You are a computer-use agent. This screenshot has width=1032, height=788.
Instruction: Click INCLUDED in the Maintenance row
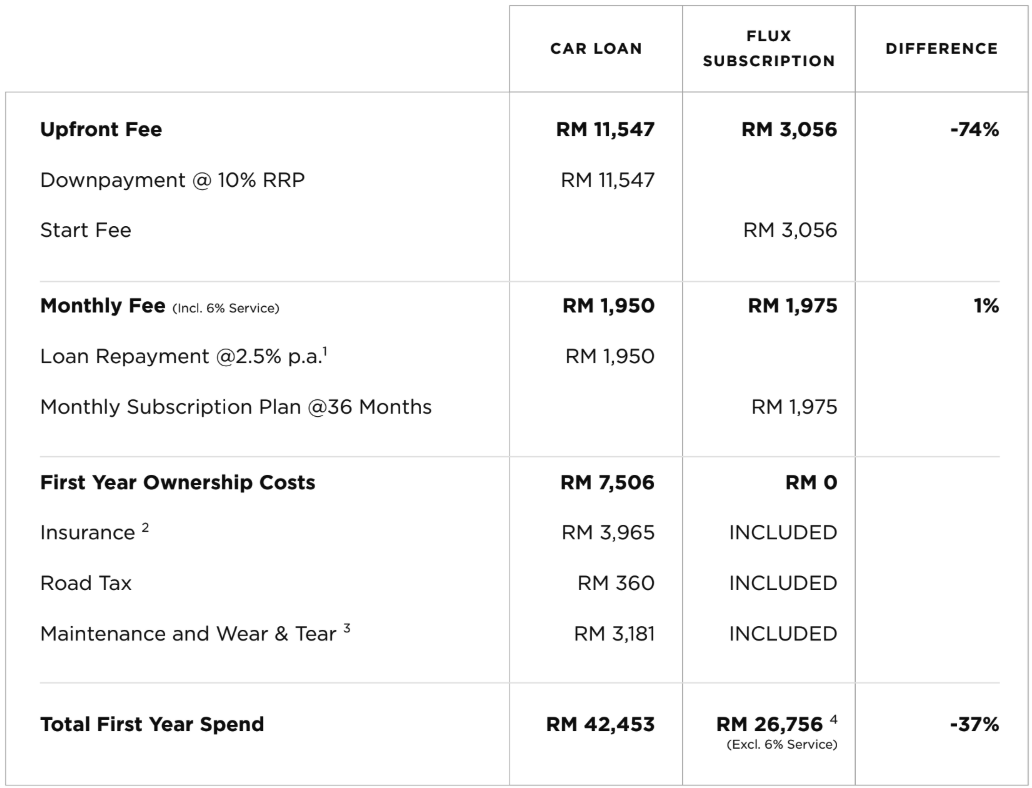click(x=783, y=634)
